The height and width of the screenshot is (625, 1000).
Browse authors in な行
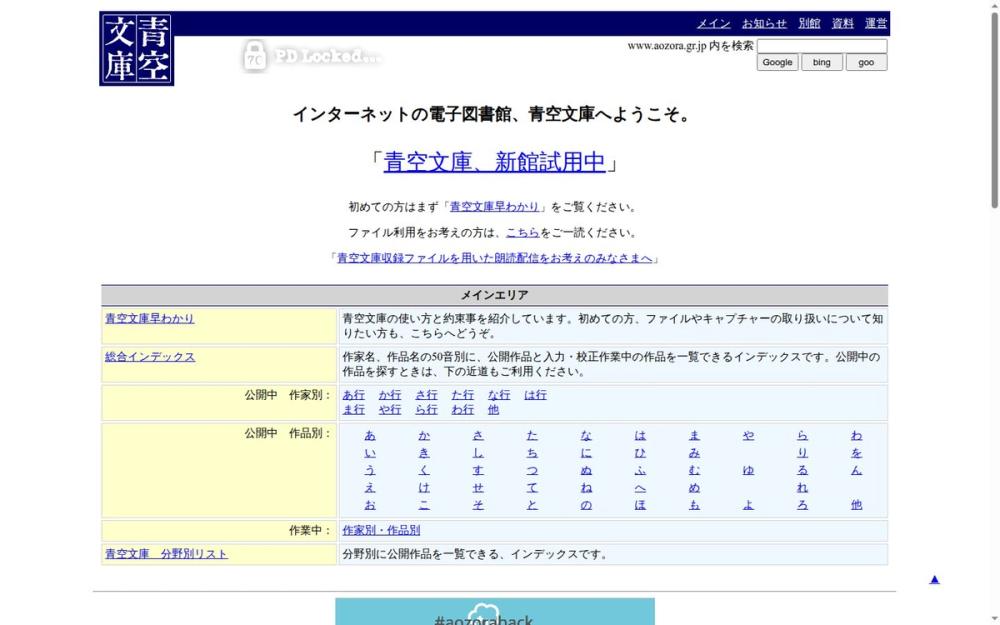[499, 395]
